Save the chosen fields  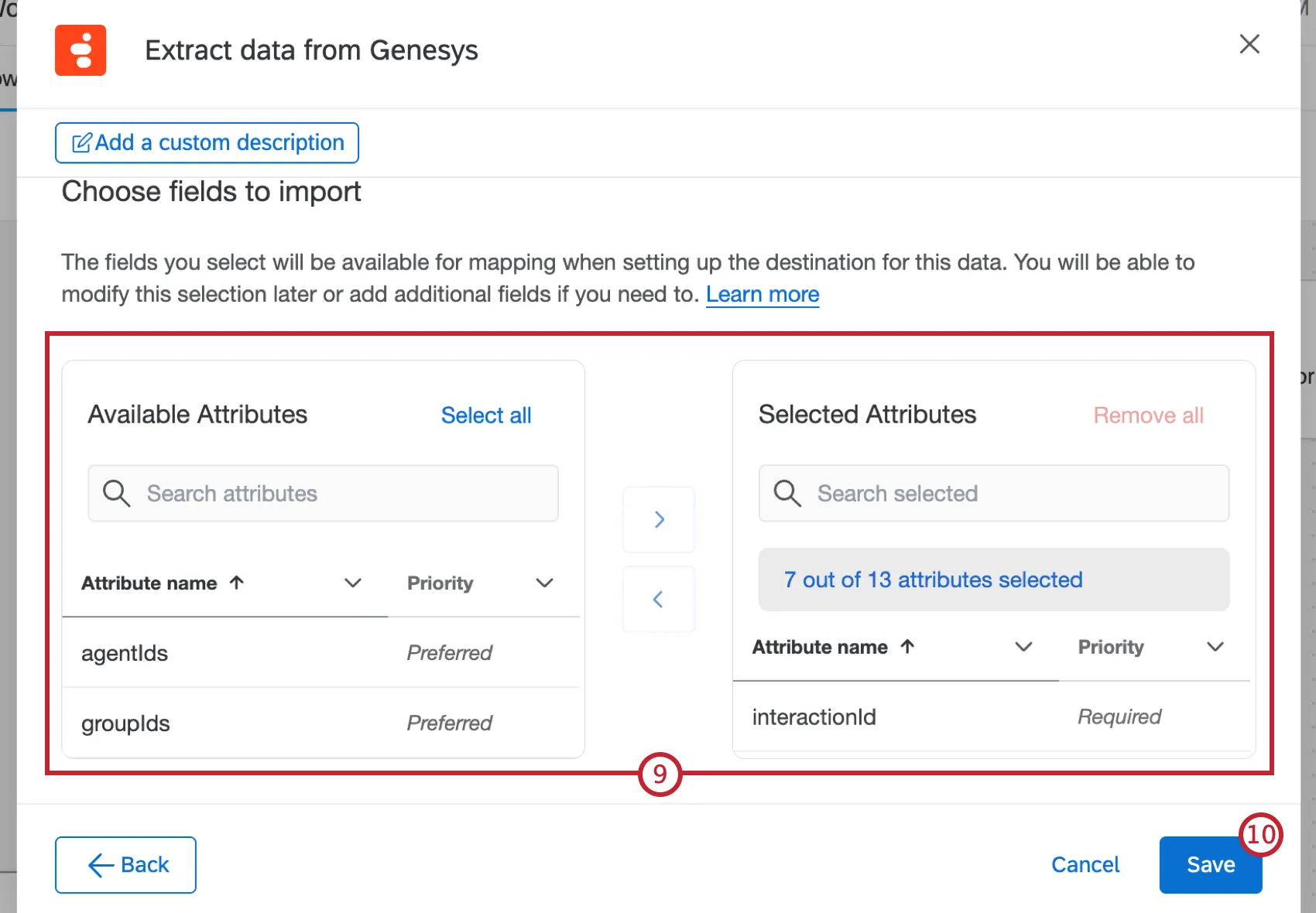coord(1210,864)
